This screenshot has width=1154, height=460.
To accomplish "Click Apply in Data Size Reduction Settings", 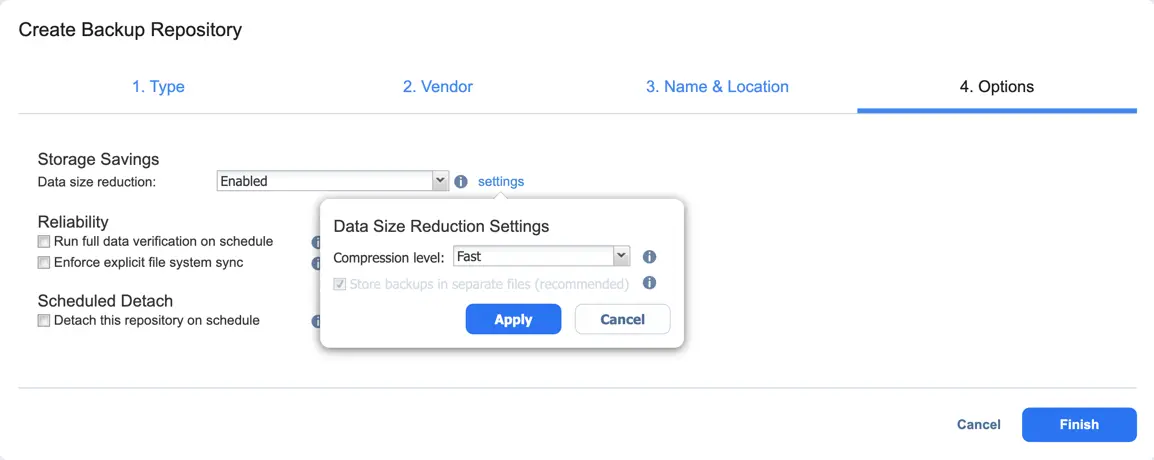I will point(514,319).
